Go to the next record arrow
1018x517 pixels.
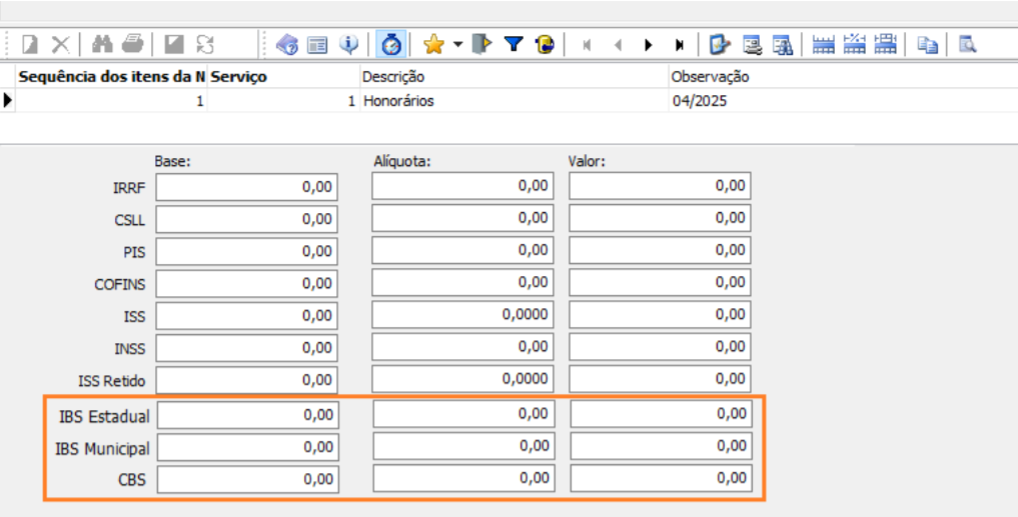point(648,44)
